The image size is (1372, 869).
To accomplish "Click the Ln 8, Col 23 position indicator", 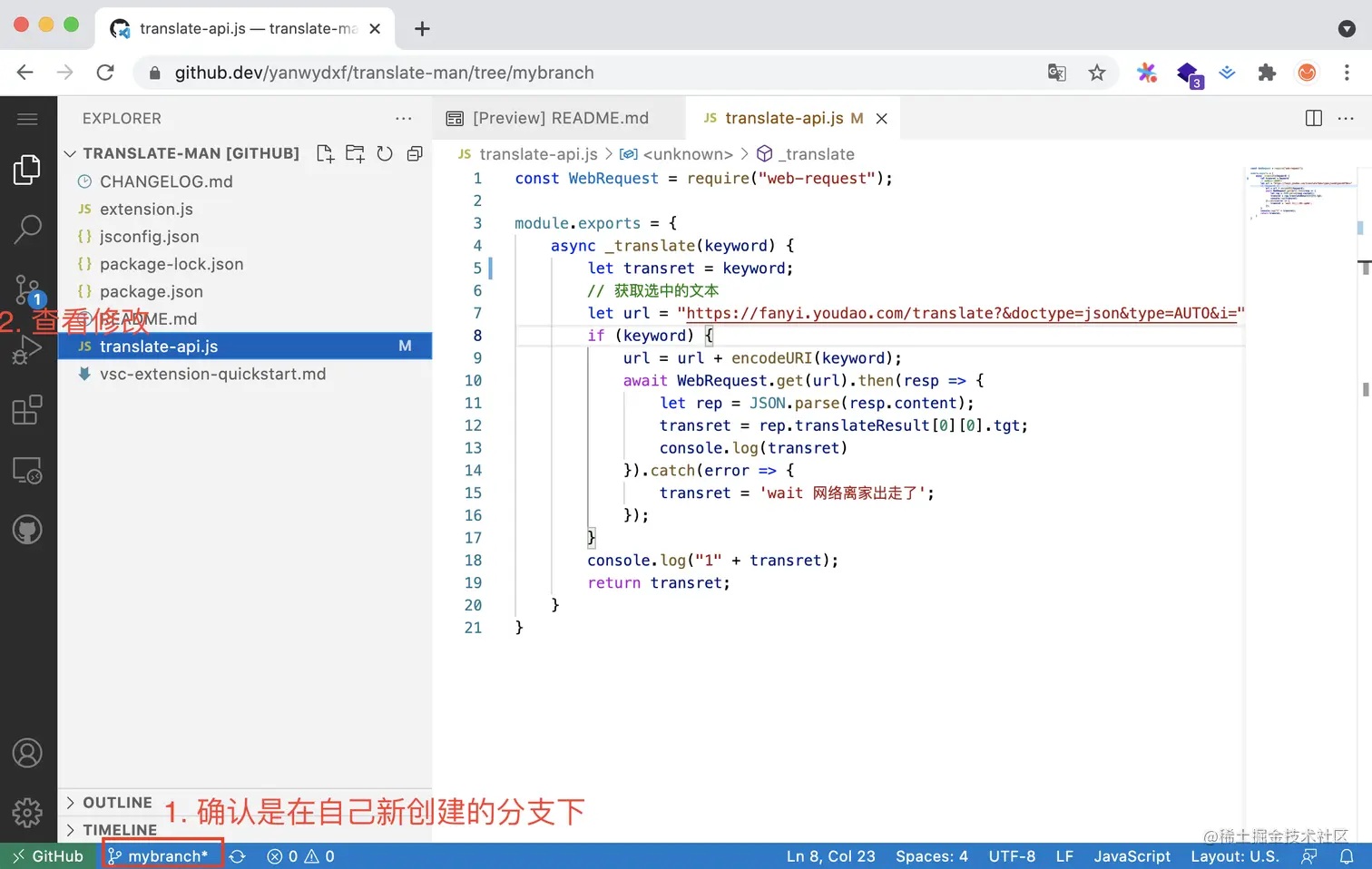I will [831, 856].
